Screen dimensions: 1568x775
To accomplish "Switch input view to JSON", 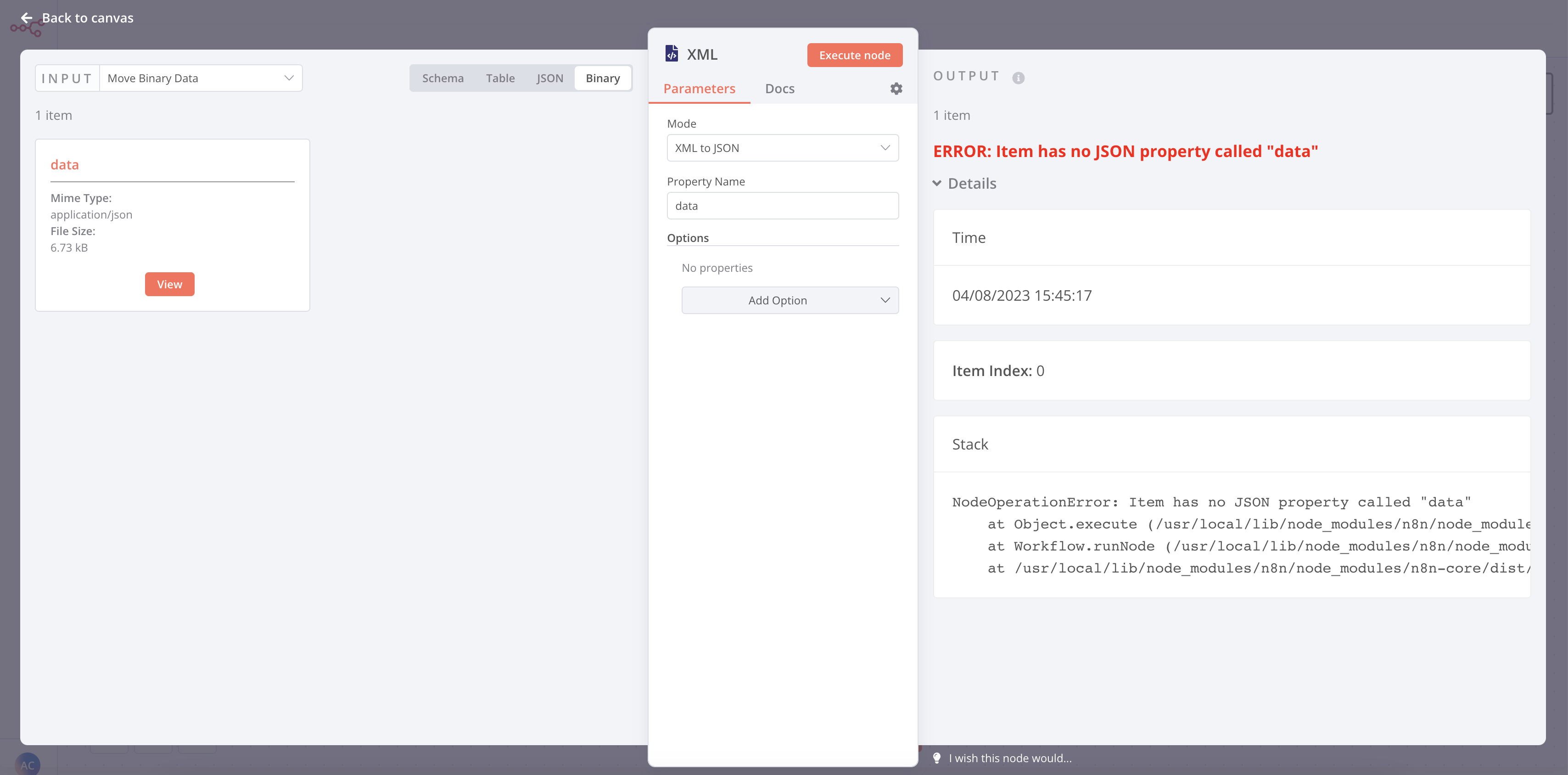I will (549, 78).
